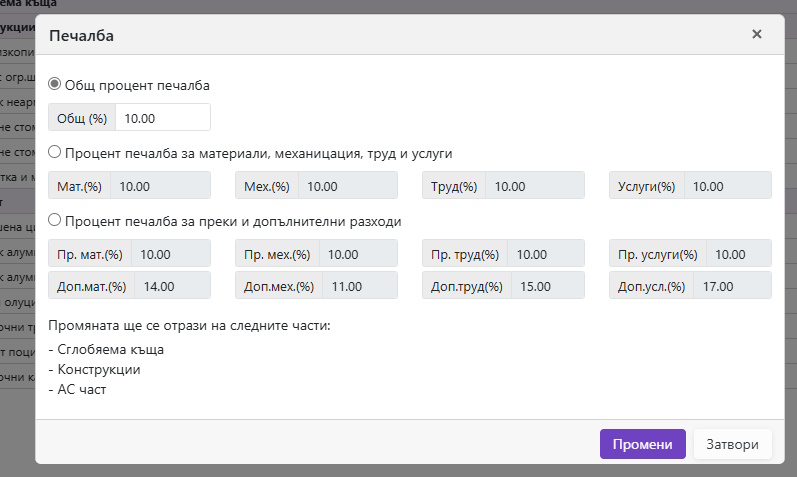This screenshot has width=797, height=477.
Task: Click the Пр. услуги(%) field
Action: coord(738,254)
